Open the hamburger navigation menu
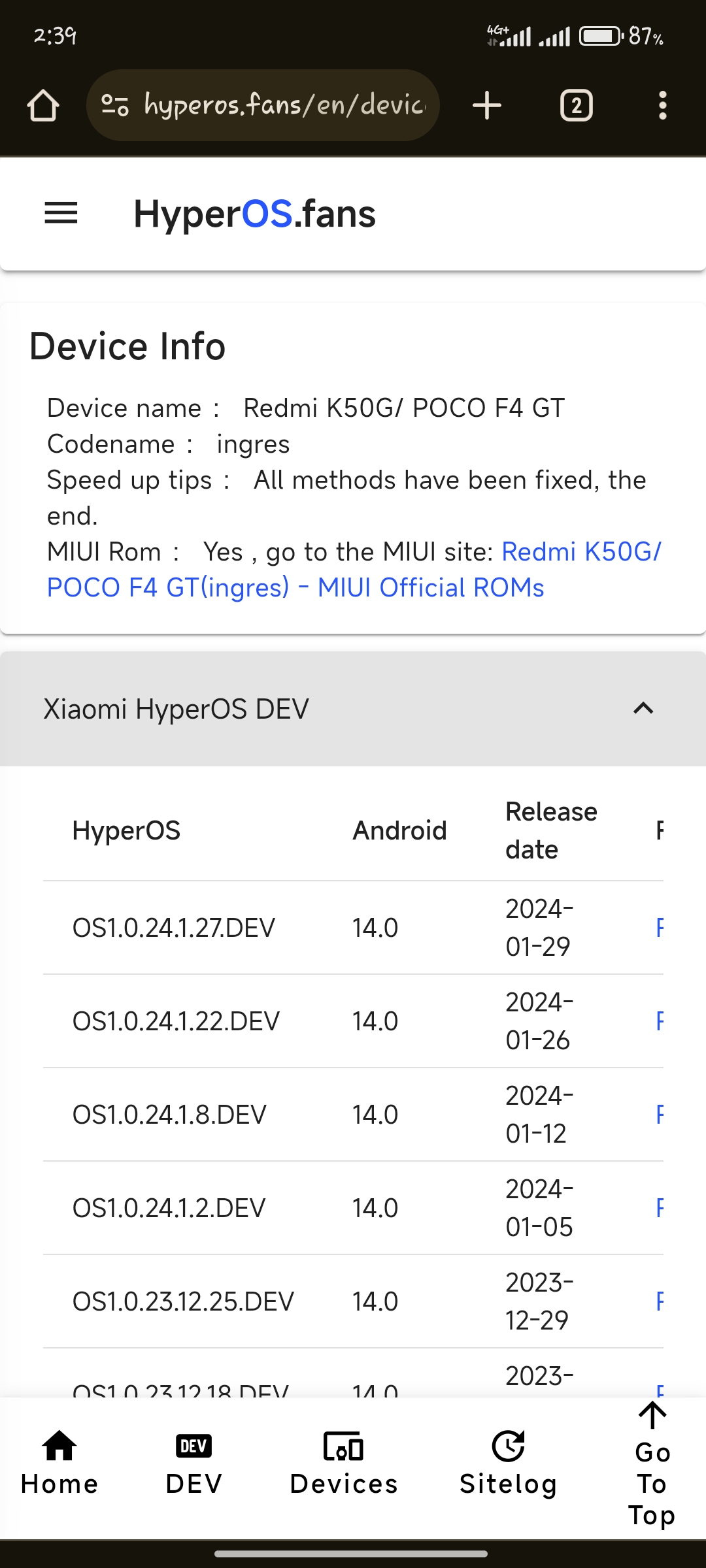706x1568 pixels. point(61,213)
